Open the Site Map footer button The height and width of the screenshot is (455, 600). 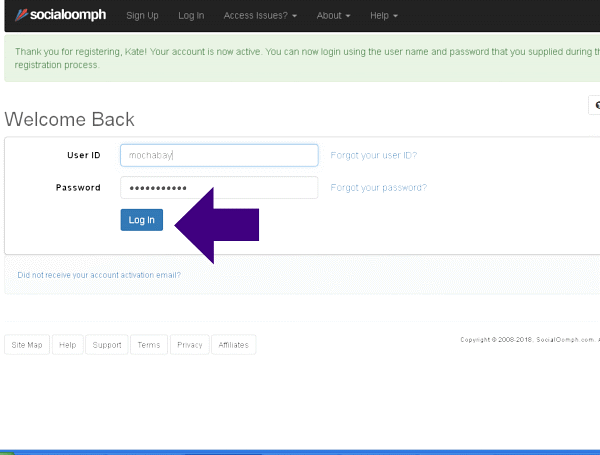(27, 345)
